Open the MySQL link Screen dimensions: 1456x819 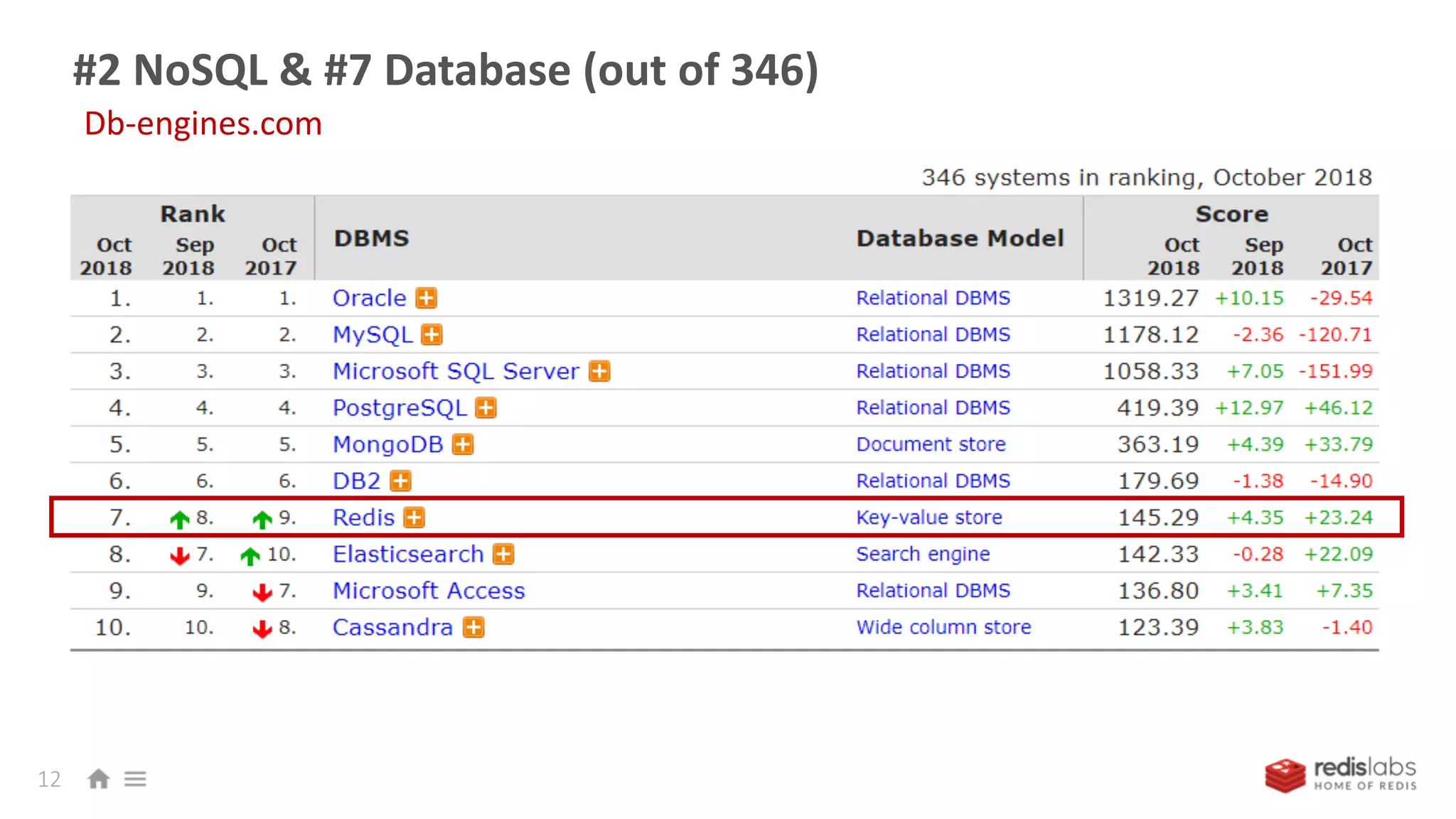[373, 335]
